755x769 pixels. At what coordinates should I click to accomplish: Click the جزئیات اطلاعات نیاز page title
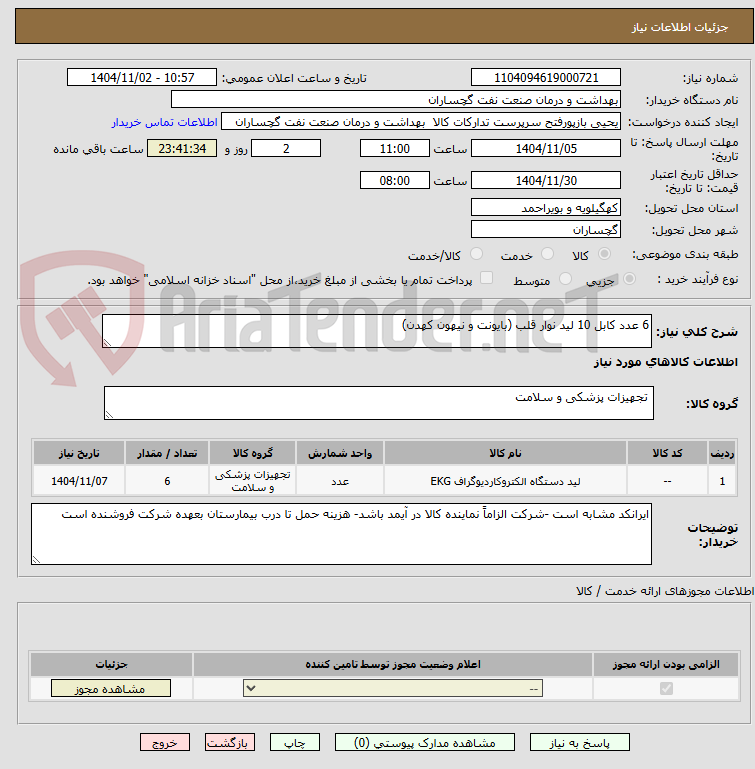pos(679,27)
